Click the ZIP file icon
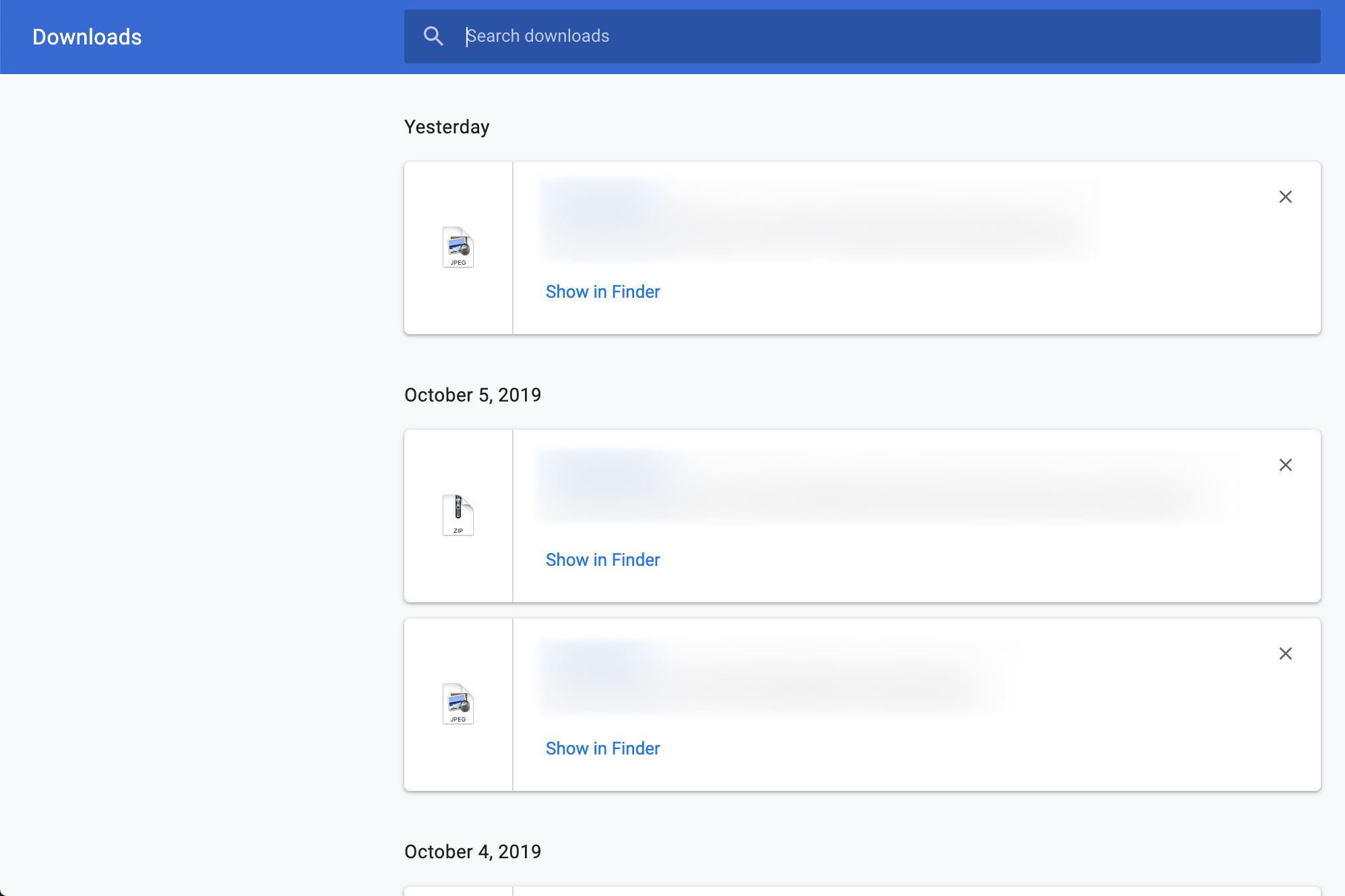 pyautogui.click(x=458, y=515)
